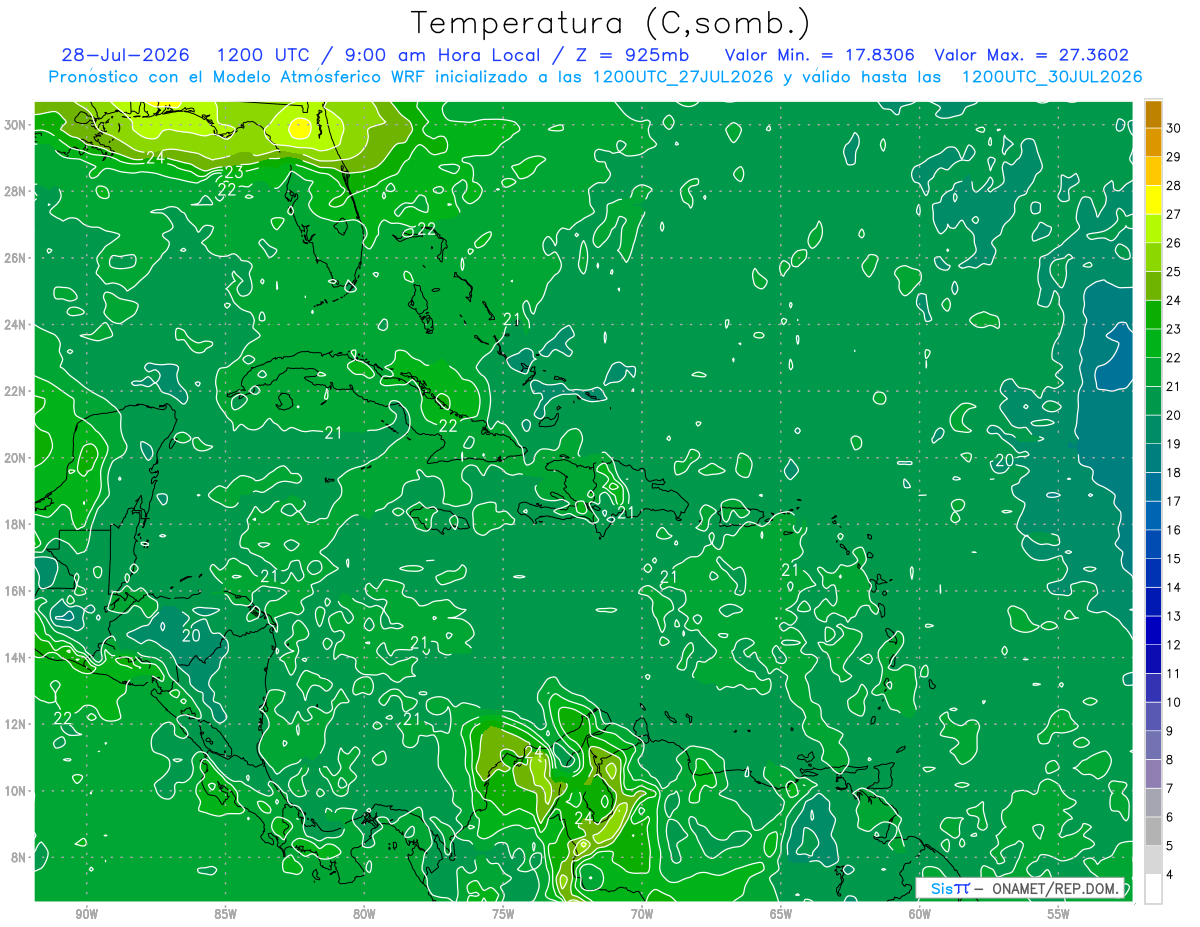The width and height of the screenshot is (1200, 927).
Task: Click the '26' value on the color scale
Action: pyautogui.click(x=1174, y=243)
